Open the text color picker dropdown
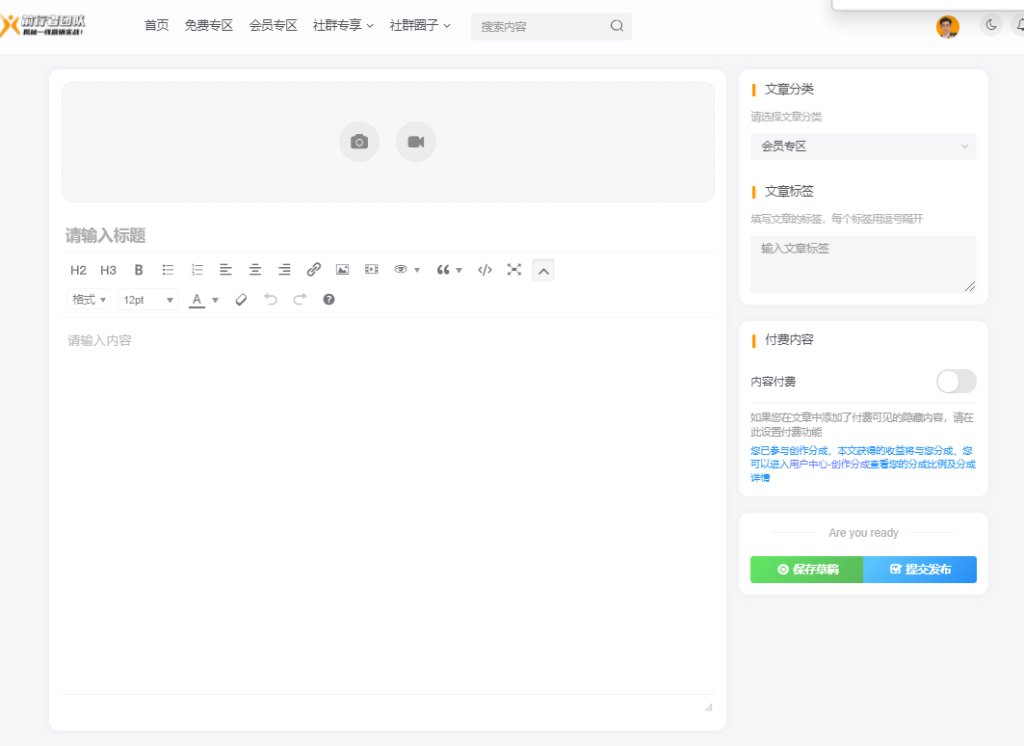 pyautogui.click(x=215, y=299)
